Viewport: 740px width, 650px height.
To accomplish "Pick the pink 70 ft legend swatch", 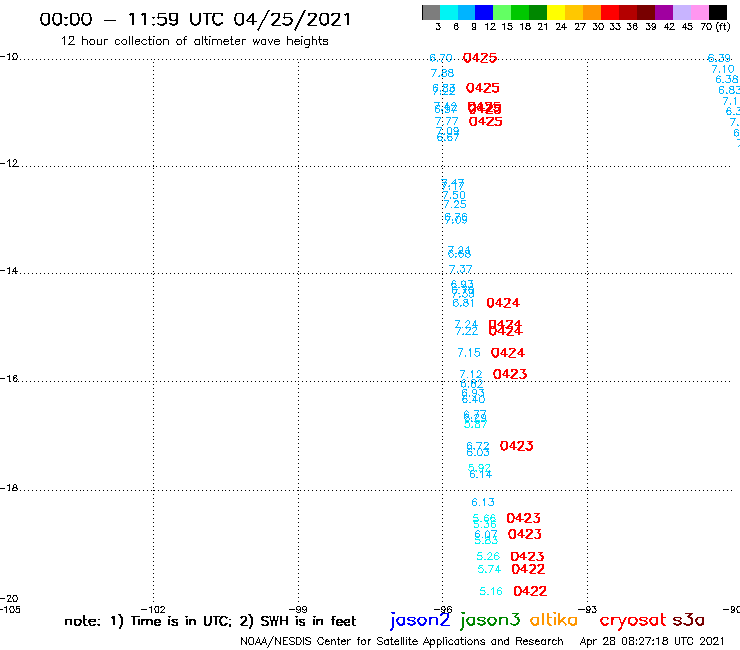I will [x=699, y=12].
